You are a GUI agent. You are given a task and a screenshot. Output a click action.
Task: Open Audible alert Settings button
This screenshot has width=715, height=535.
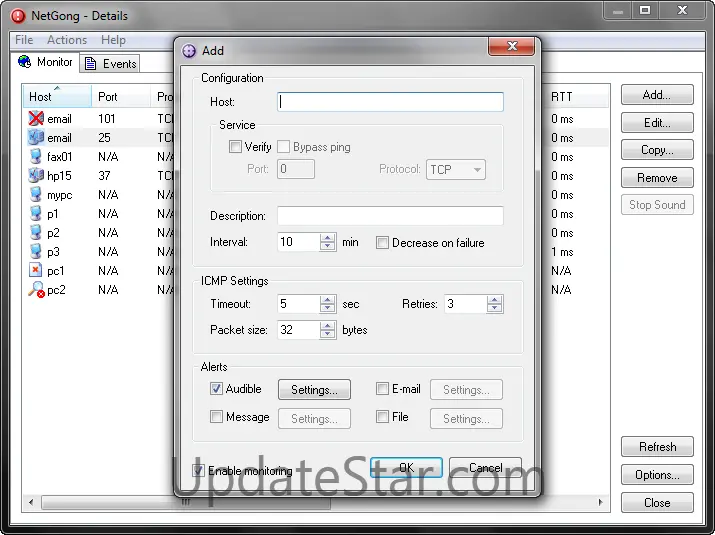pos(314,390)
